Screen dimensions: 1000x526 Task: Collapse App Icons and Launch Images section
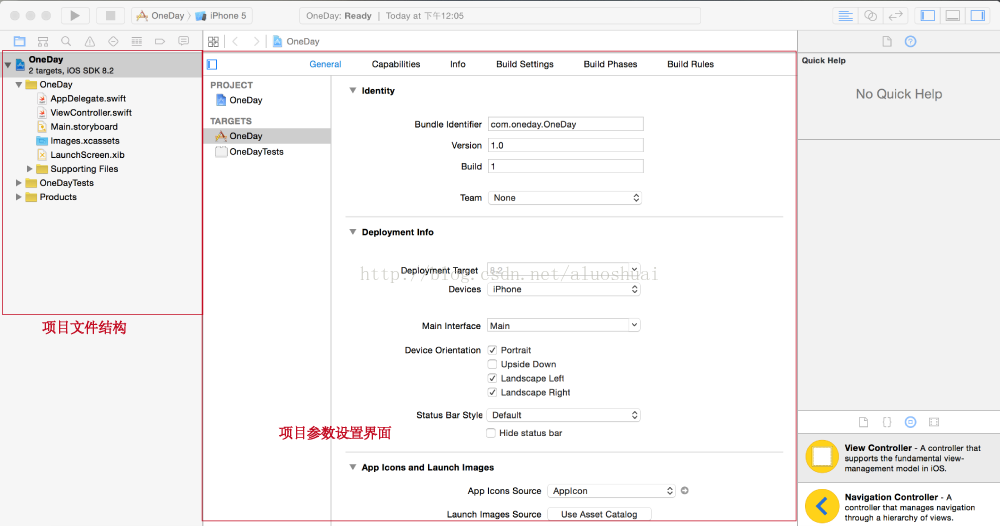(x=353, y=467)
